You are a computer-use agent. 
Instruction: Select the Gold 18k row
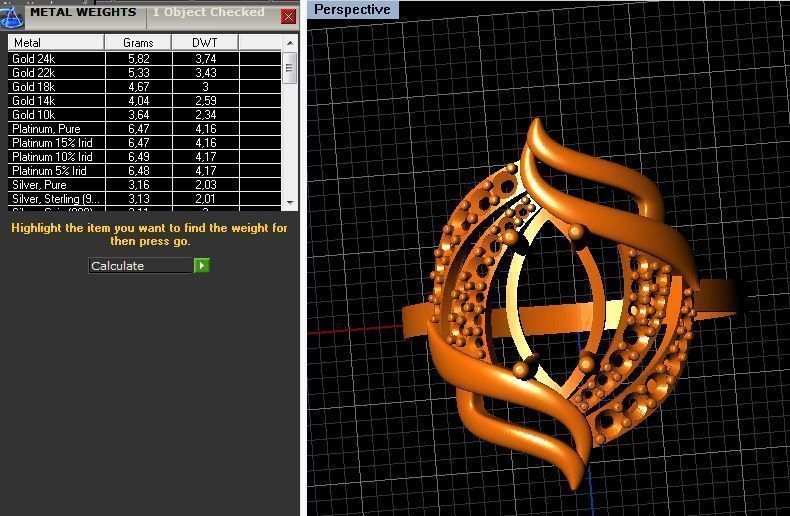click(x=145, y=87)
